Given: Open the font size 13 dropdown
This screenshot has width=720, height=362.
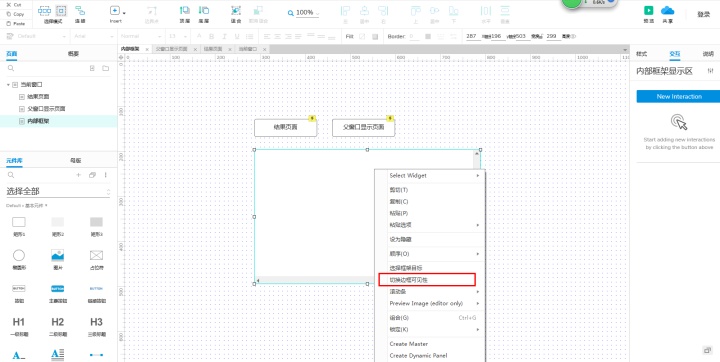Looking at the screenshot, I should [x=177, y=36].
